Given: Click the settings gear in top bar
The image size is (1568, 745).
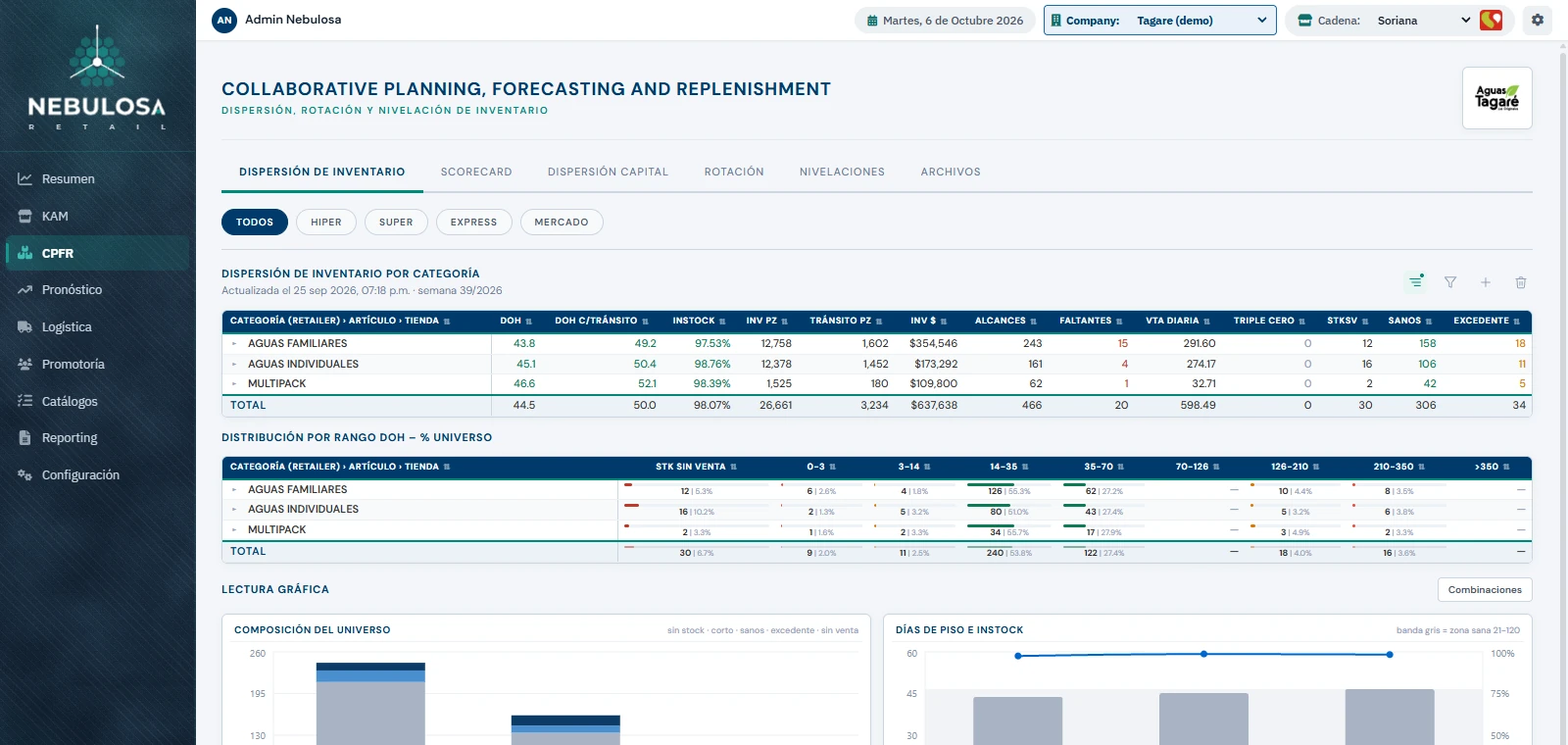Looking at the screenshot, I should (1538, 20).
